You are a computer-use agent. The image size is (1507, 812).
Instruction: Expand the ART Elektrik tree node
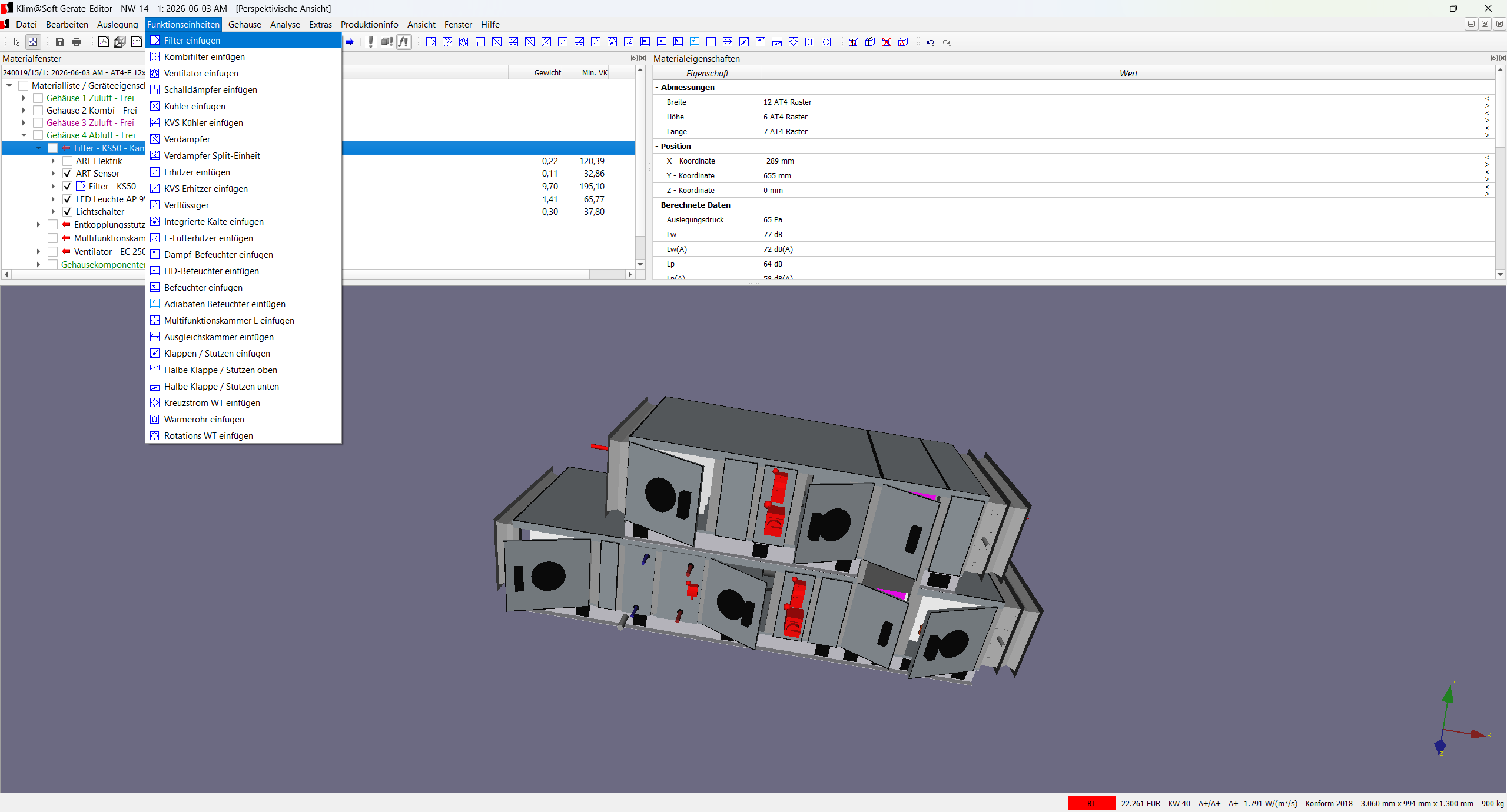pyautogui.click(x=53, y=161)
